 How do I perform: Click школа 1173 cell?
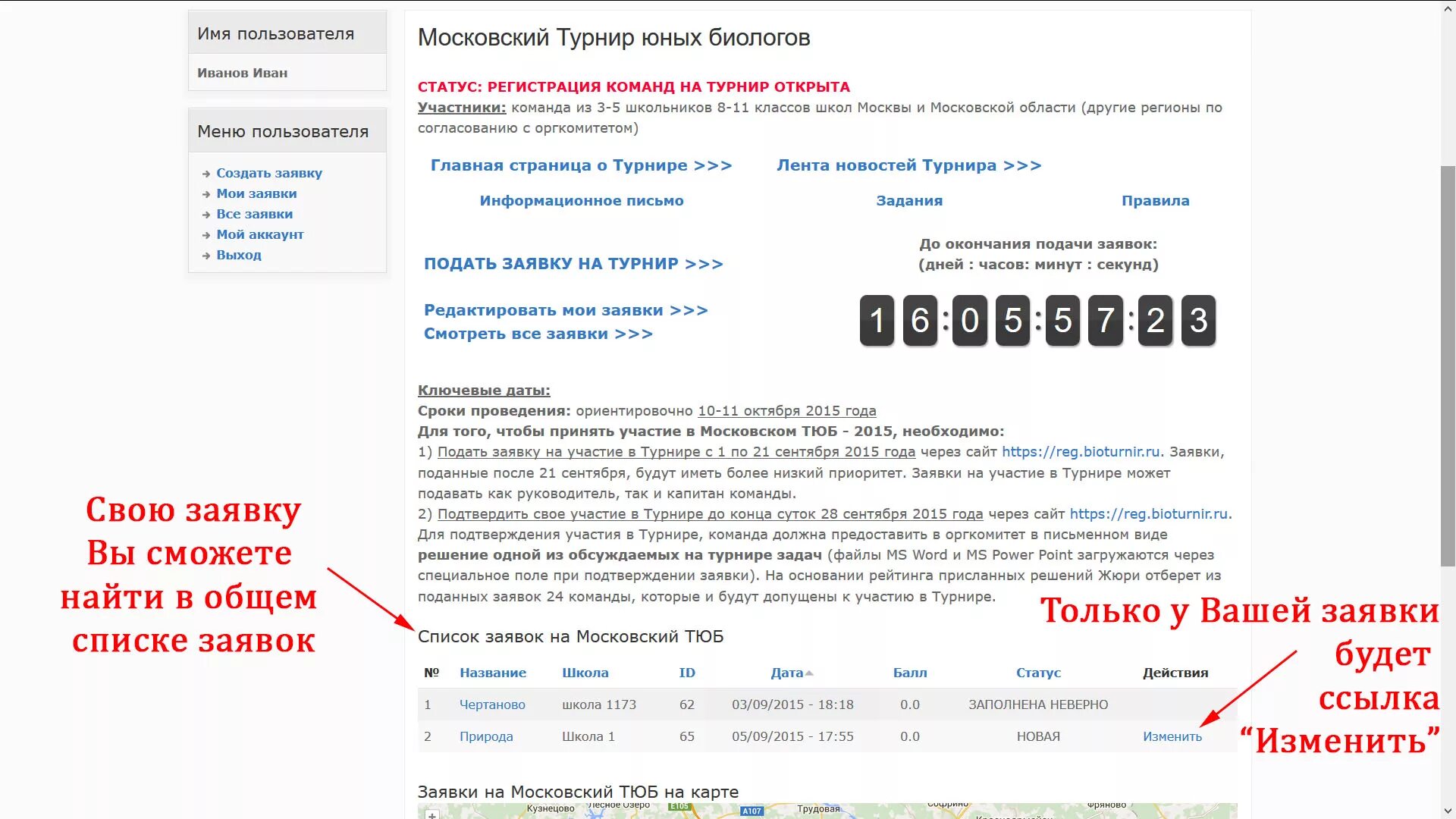pos(599,704)
